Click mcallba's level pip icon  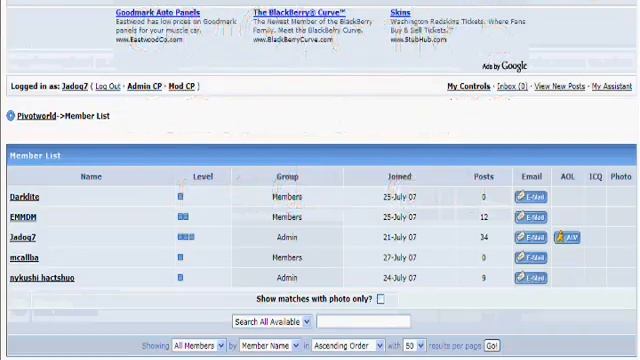(180, 257)
